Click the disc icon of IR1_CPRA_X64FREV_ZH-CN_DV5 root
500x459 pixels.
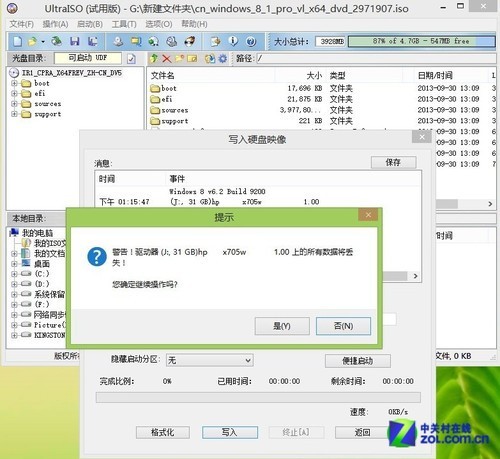tap(14, 73)
